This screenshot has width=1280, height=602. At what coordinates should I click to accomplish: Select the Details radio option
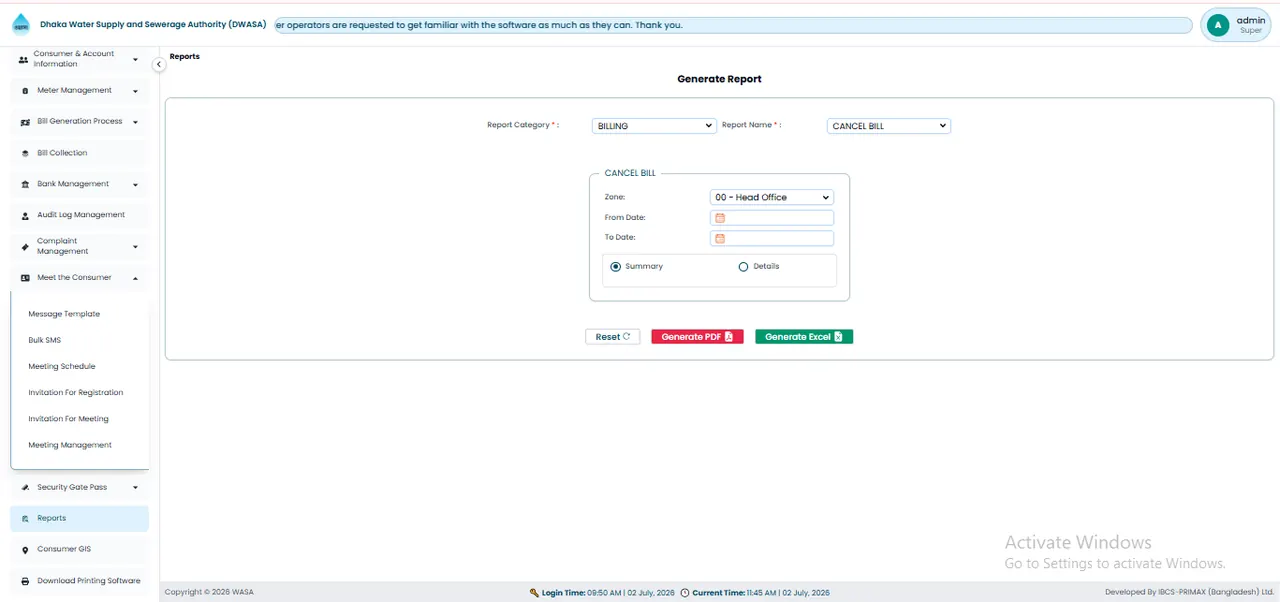pos(743,267)
